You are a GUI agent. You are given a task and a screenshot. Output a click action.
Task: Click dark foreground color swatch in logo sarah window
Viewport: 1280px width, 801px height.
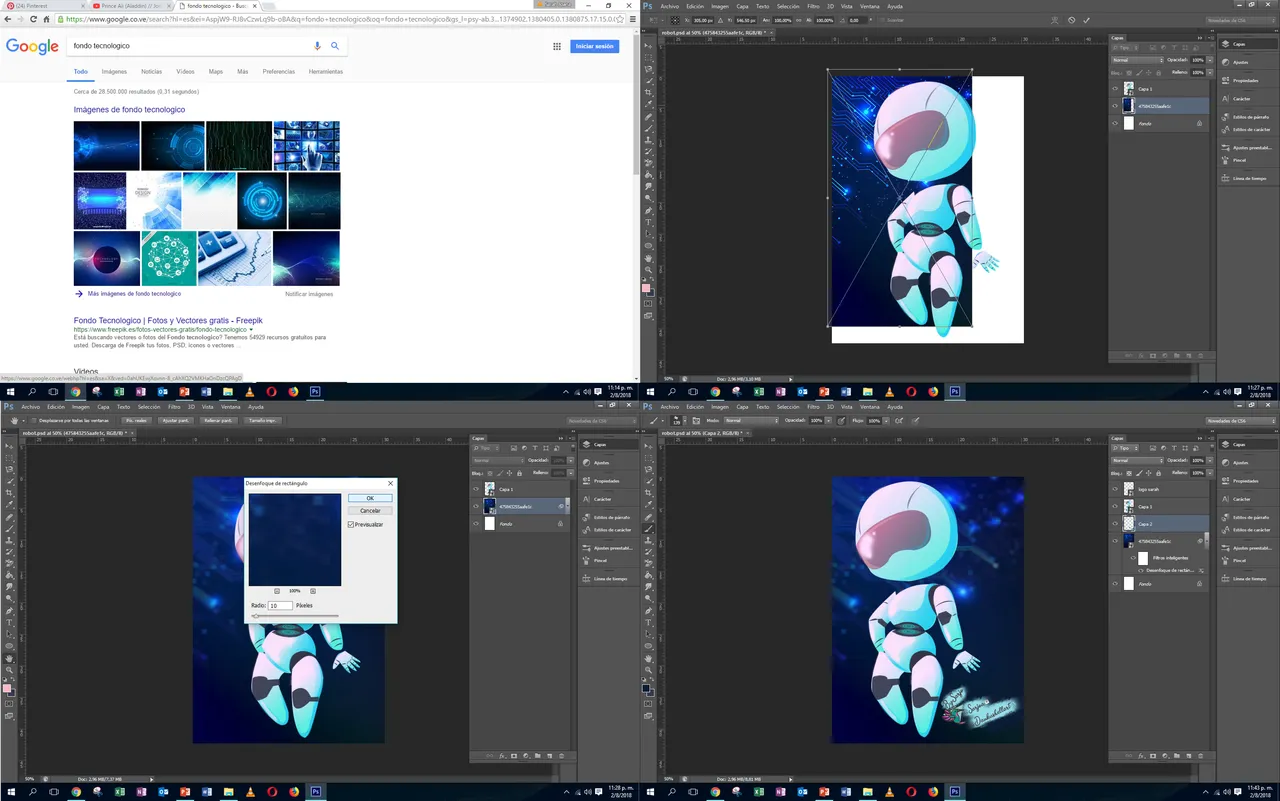[647, 688]
